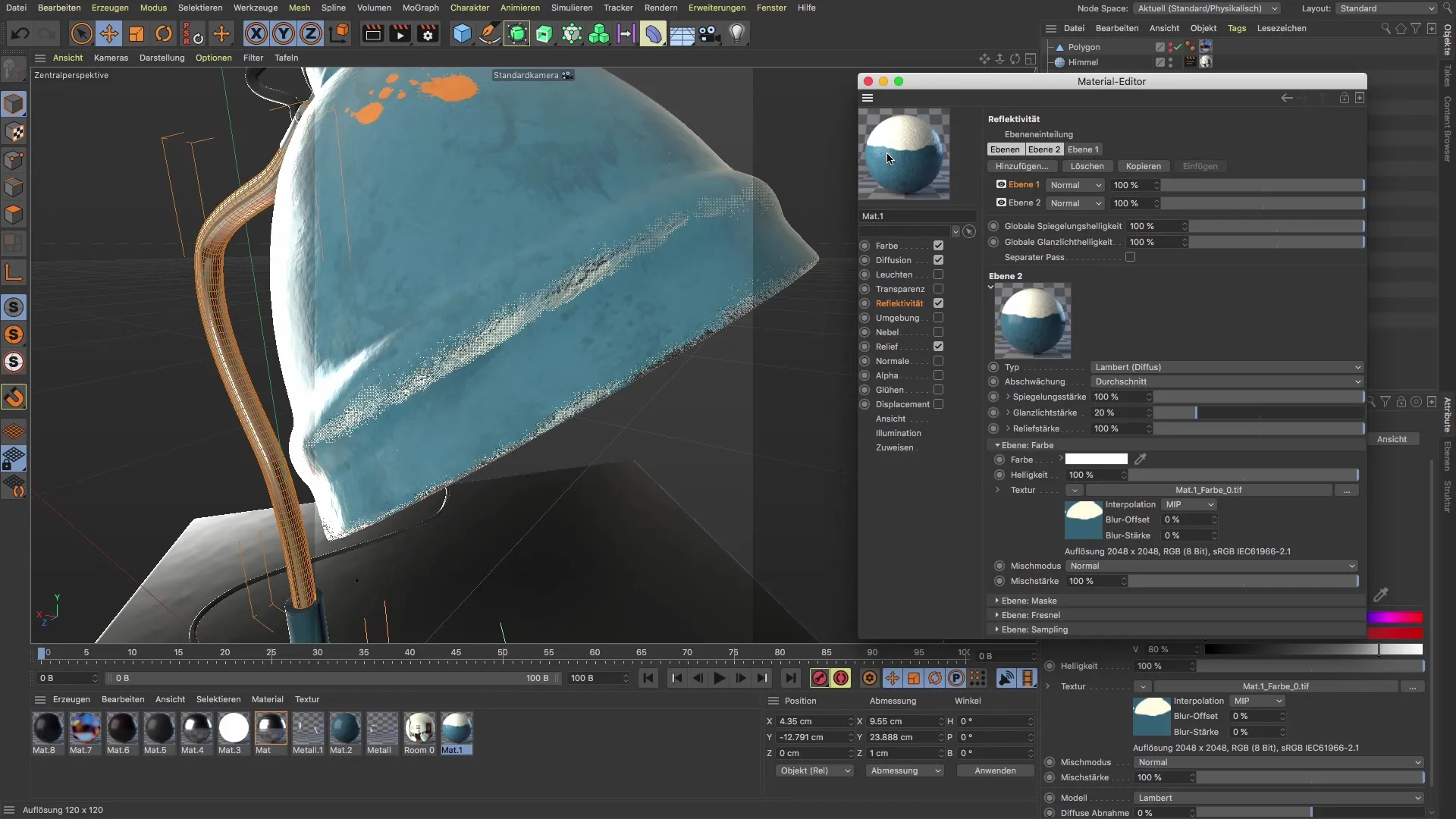
Task: Open the Interpolation MIP dropdown in Material-Editor
Action: (1189, 504)
